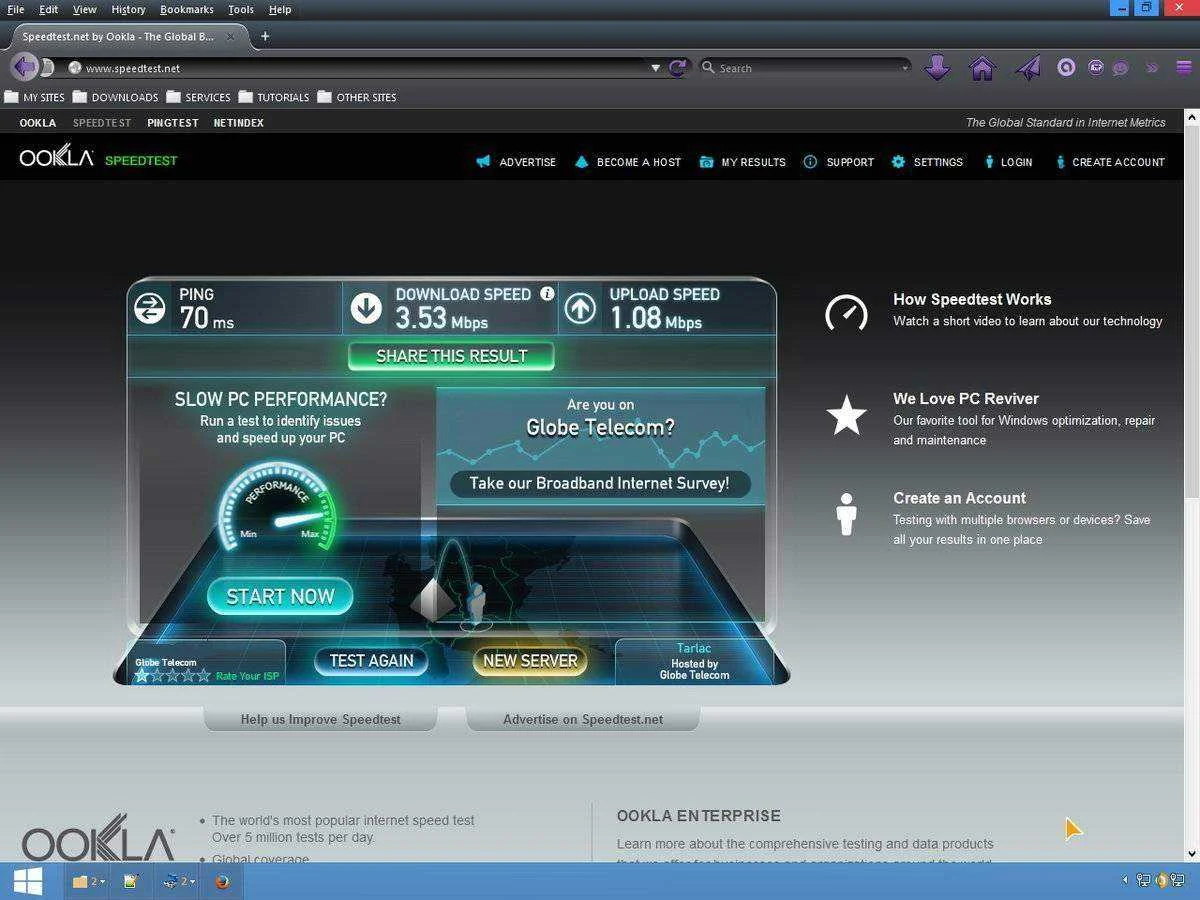Screen dimensions: 1200x900
Task: Click the NEW SERVER button
Action: coord(530,661)
